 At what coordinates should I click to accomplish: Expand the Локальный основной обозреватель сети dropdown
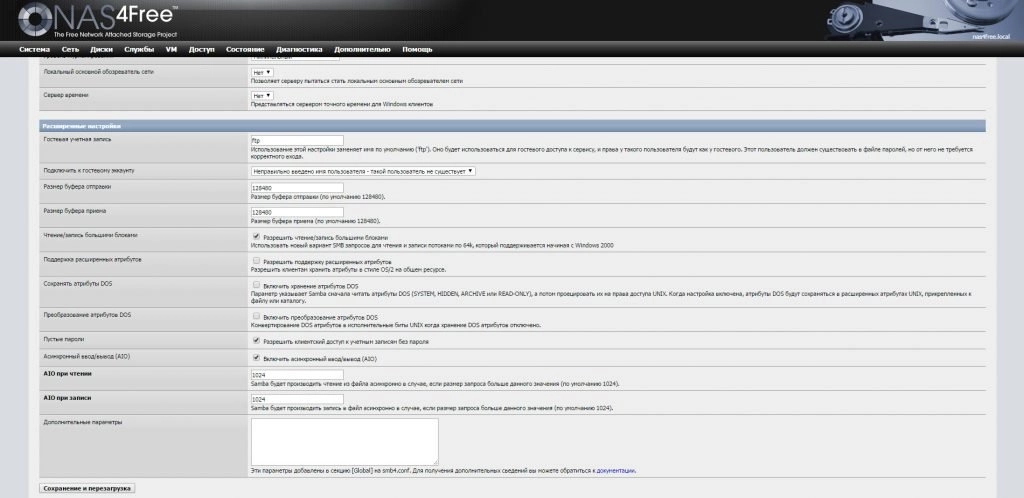pos(261,73)
